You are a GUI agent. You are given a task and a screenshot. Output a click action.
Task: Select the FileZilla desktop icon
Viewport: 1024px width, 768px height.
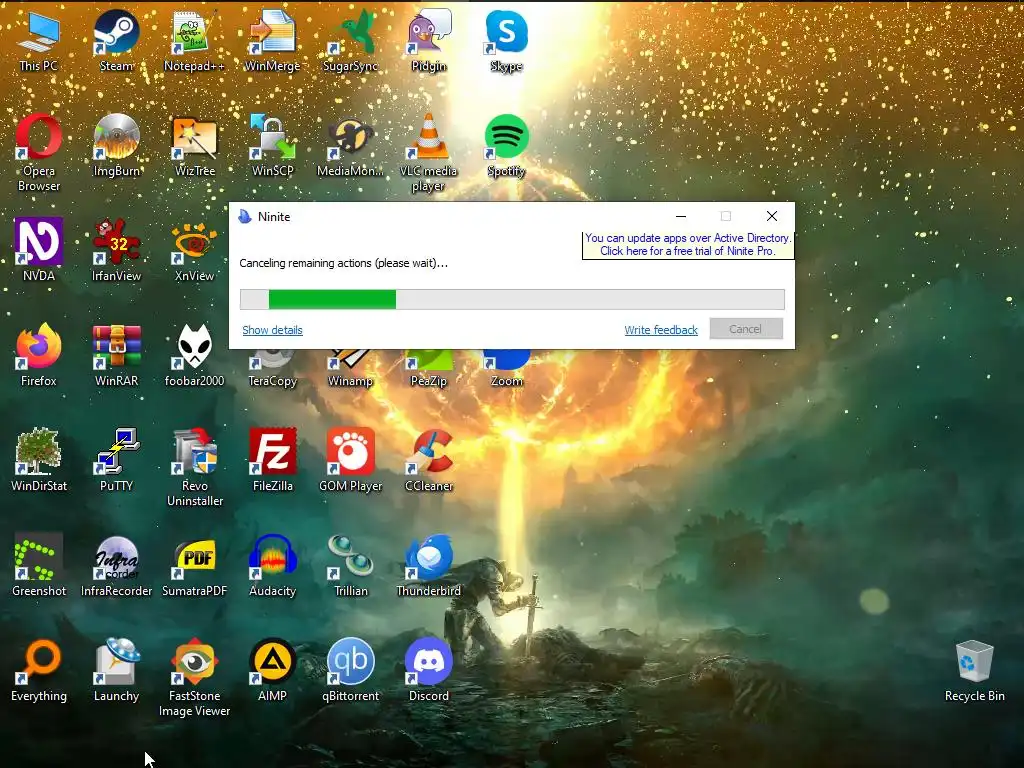tap(272, 460)
